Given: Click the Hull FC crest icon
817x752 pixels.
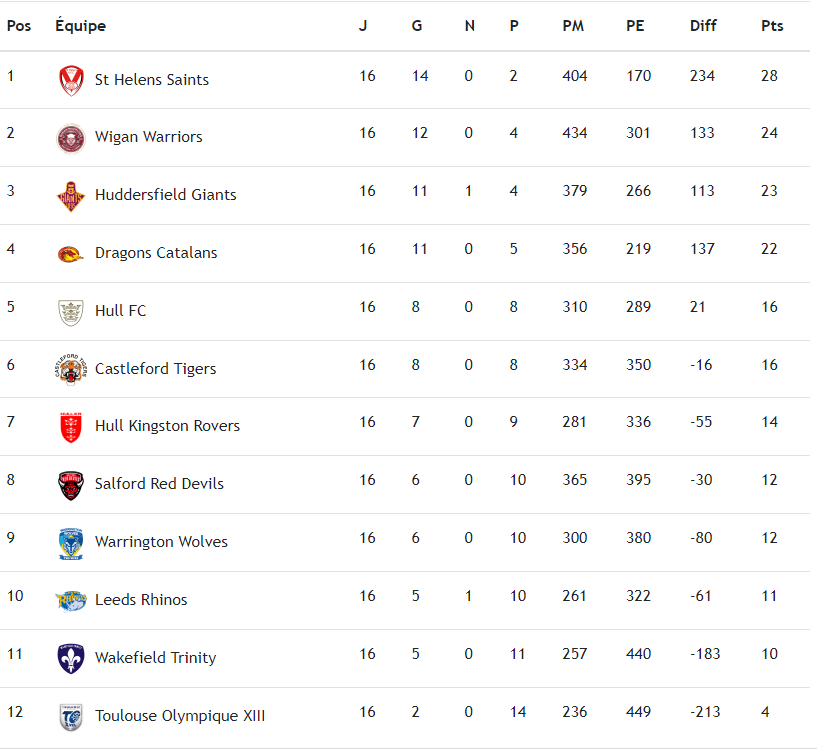Looking at the screenshot, I should (x=71, y=312).
